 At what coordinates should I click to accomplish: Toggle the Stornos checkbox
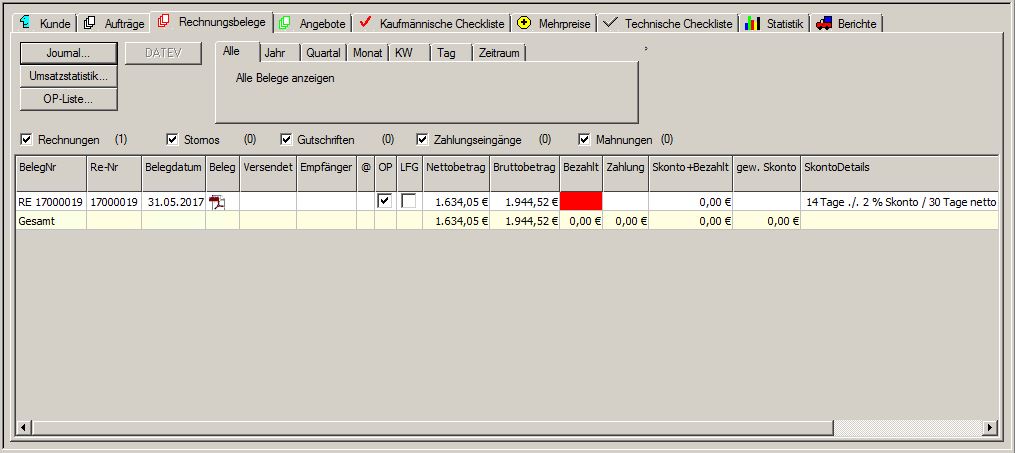(x=172, y=140)
